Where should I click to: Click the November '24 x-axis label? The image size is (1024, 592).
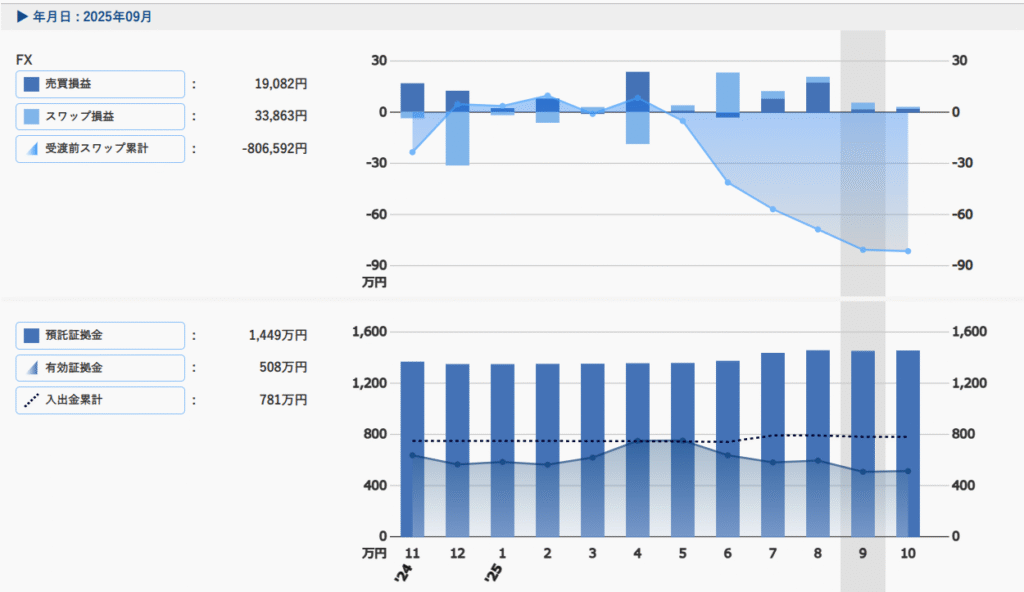411,553
